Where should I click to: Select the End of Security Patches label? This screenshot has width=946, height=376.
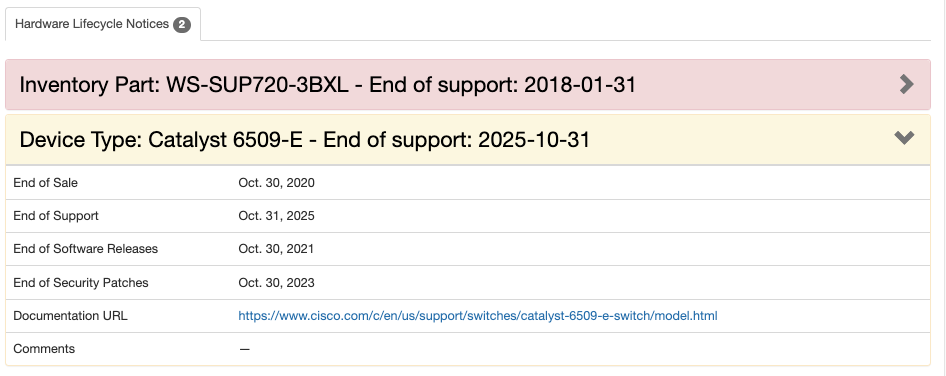(x=81, y=282)
